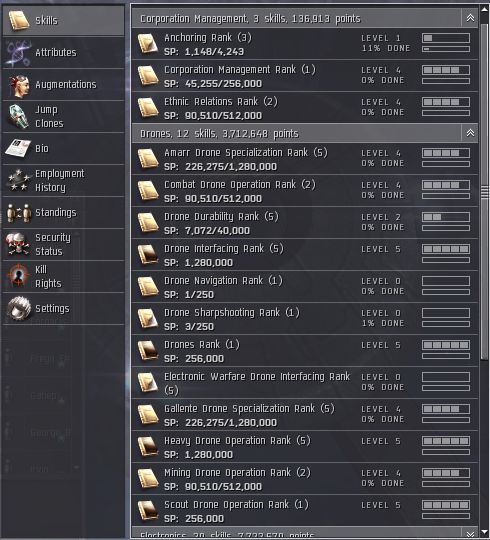Click the Drone Interfacing skill book icon
The height and width of the screenshot is (540, 490).
point(148,255)
